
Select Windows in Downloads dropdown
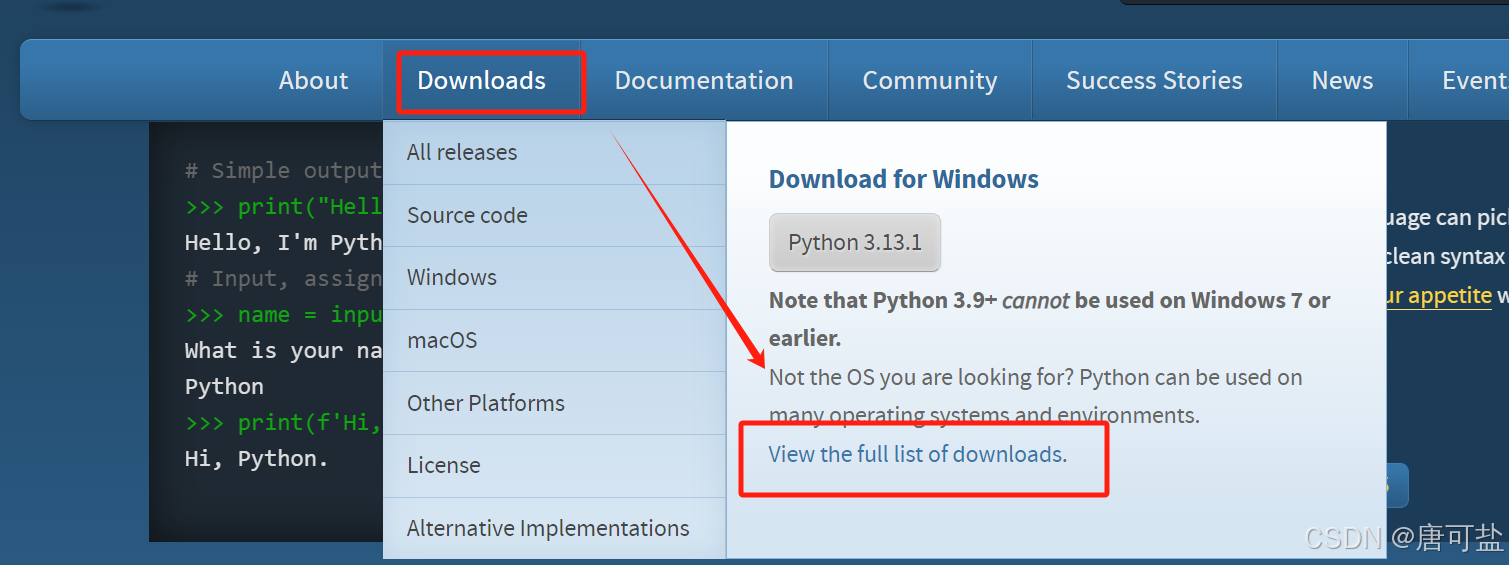click(554, 278)
